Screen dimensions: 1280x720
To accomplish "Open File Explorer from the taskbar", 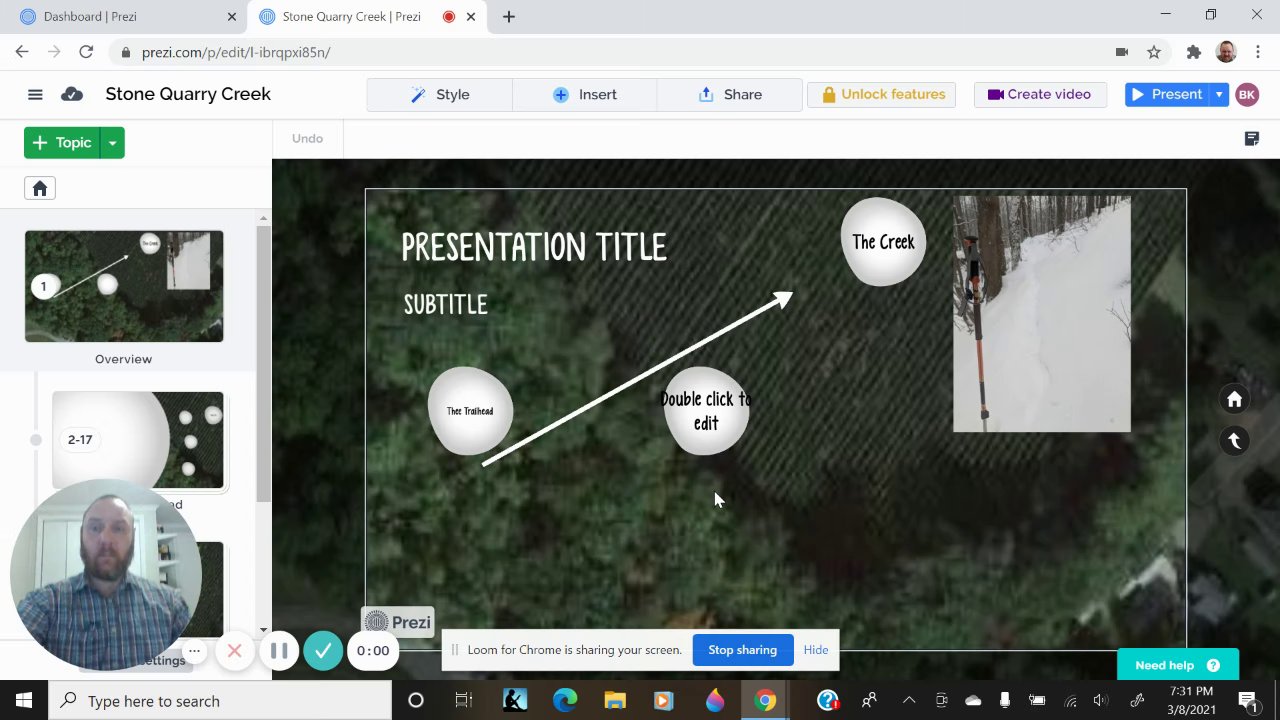I will [615, 701].
